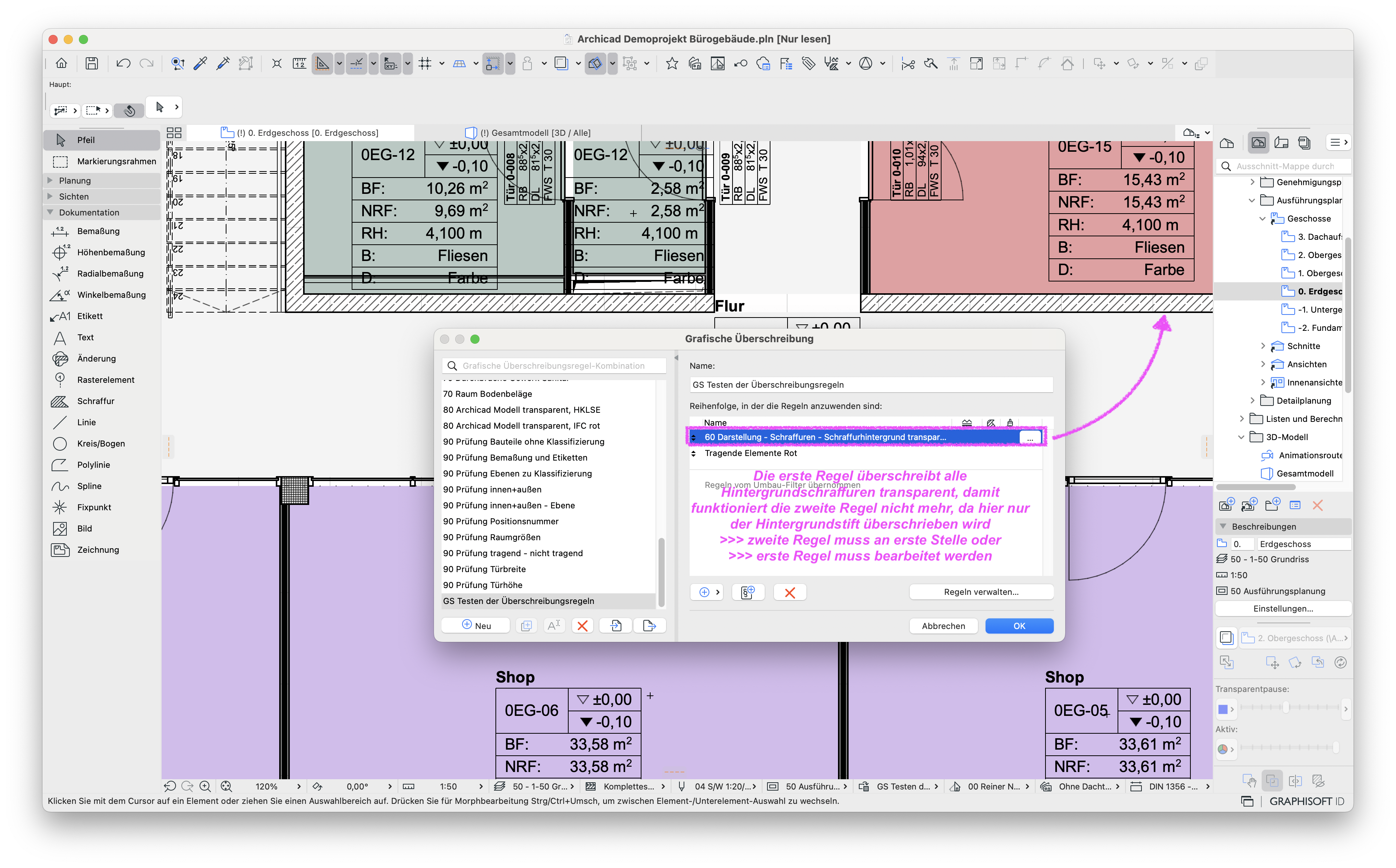The image size is (1396, 868).
Task: Activate the syringe inject parameters tool
Action: (x=223, y=63)
